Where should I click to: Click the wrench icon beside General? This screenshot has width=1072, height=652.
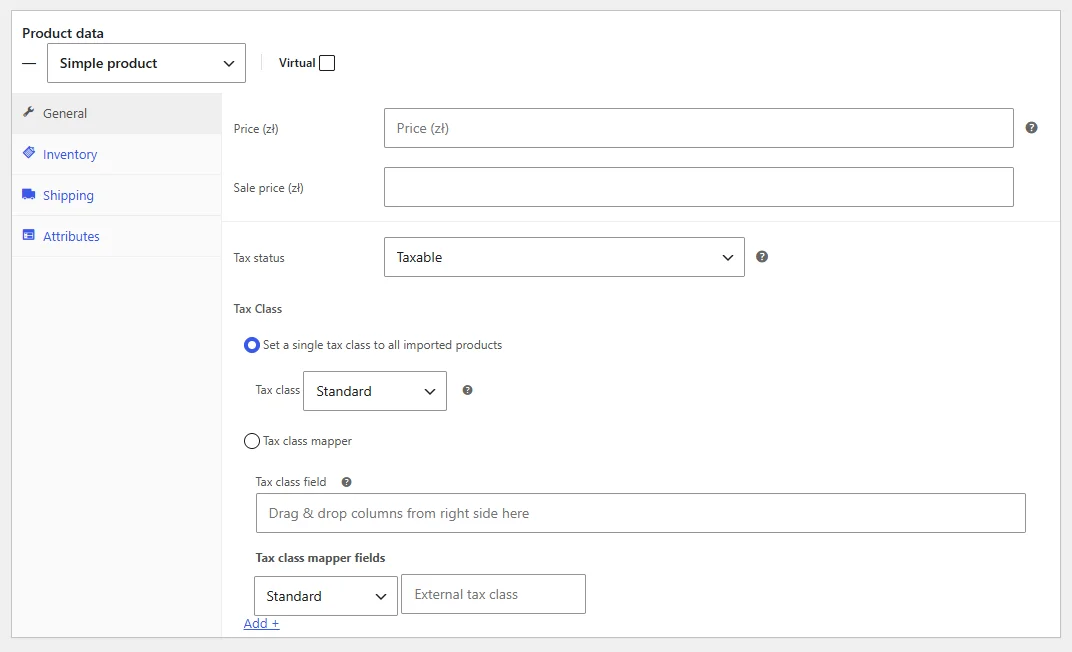click(x=28, y=112)
